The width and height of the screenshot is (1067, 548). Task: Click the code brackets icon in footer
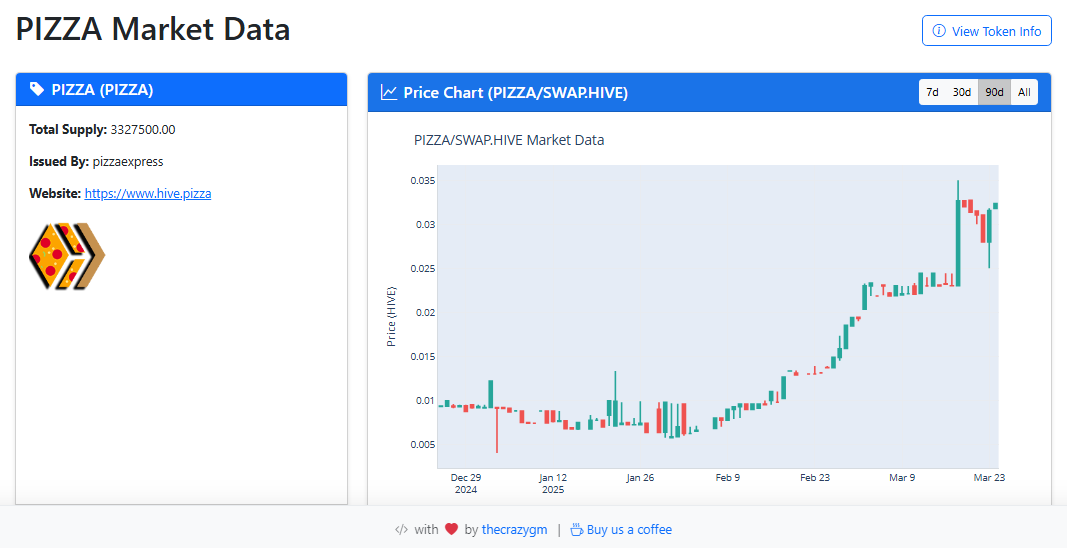[401, 530]
